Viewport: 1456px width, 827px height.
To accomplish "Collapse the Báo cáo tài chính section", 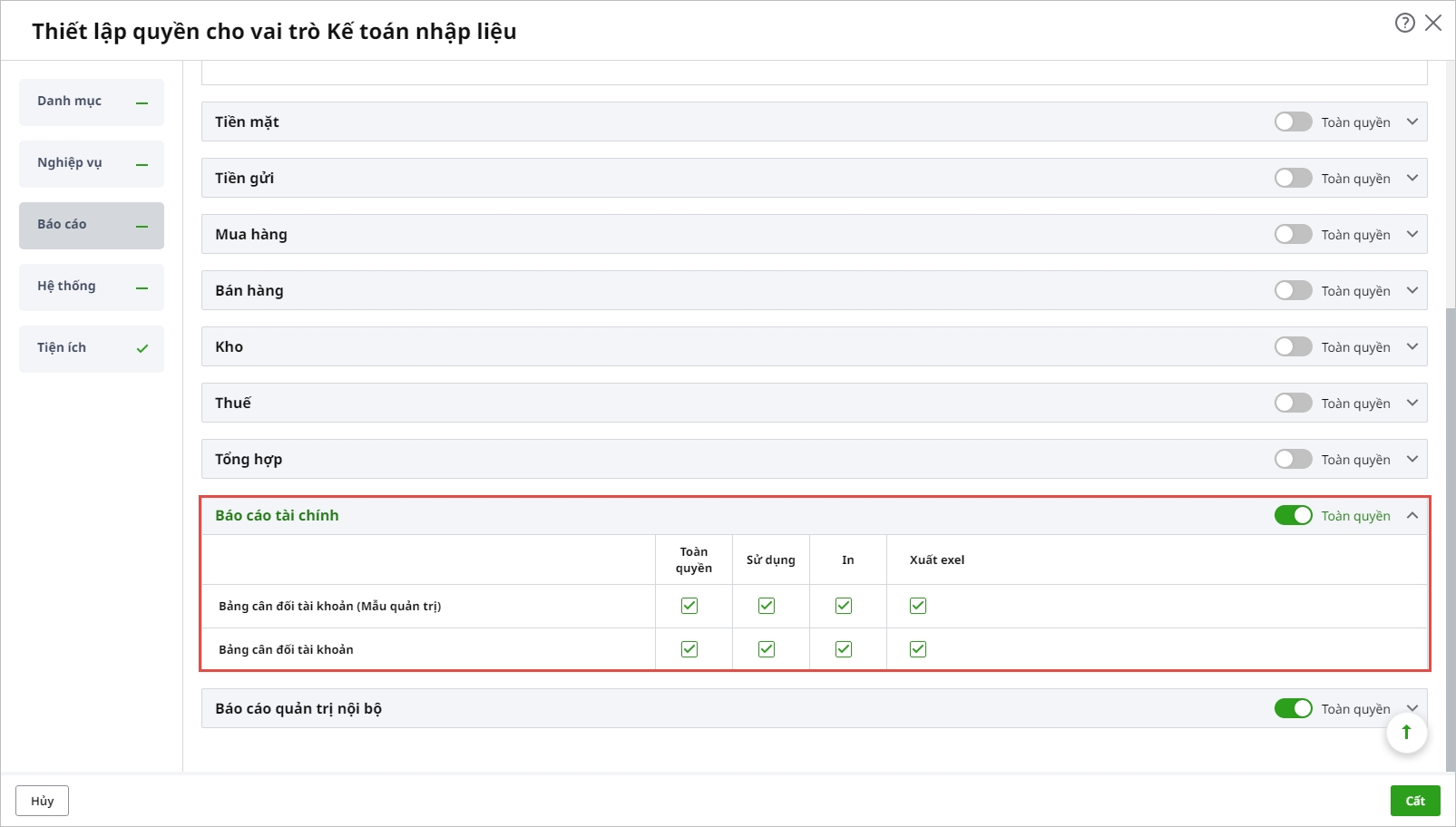I will pyautogui.click(x=1412, y=515).
